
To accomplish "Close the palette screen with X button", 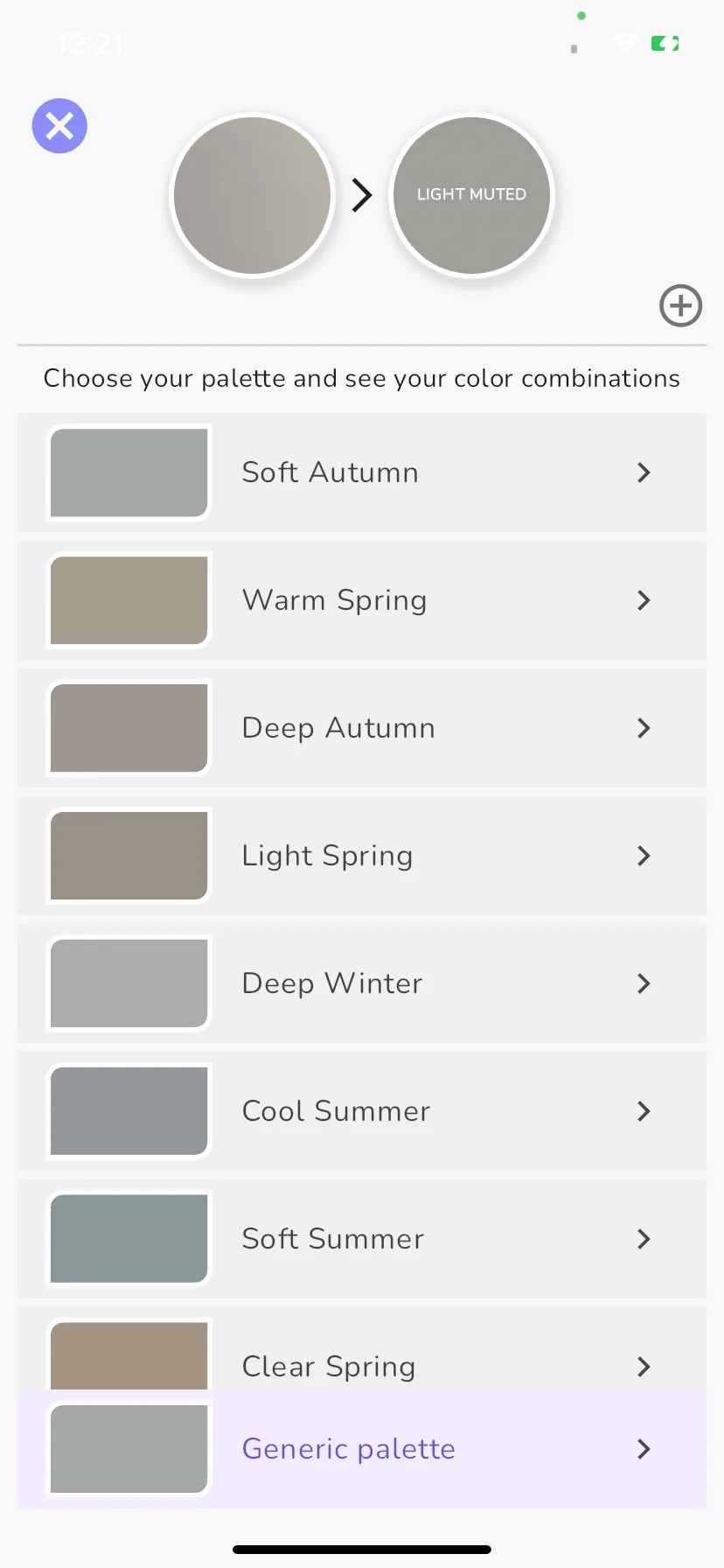I will [59, 126].
